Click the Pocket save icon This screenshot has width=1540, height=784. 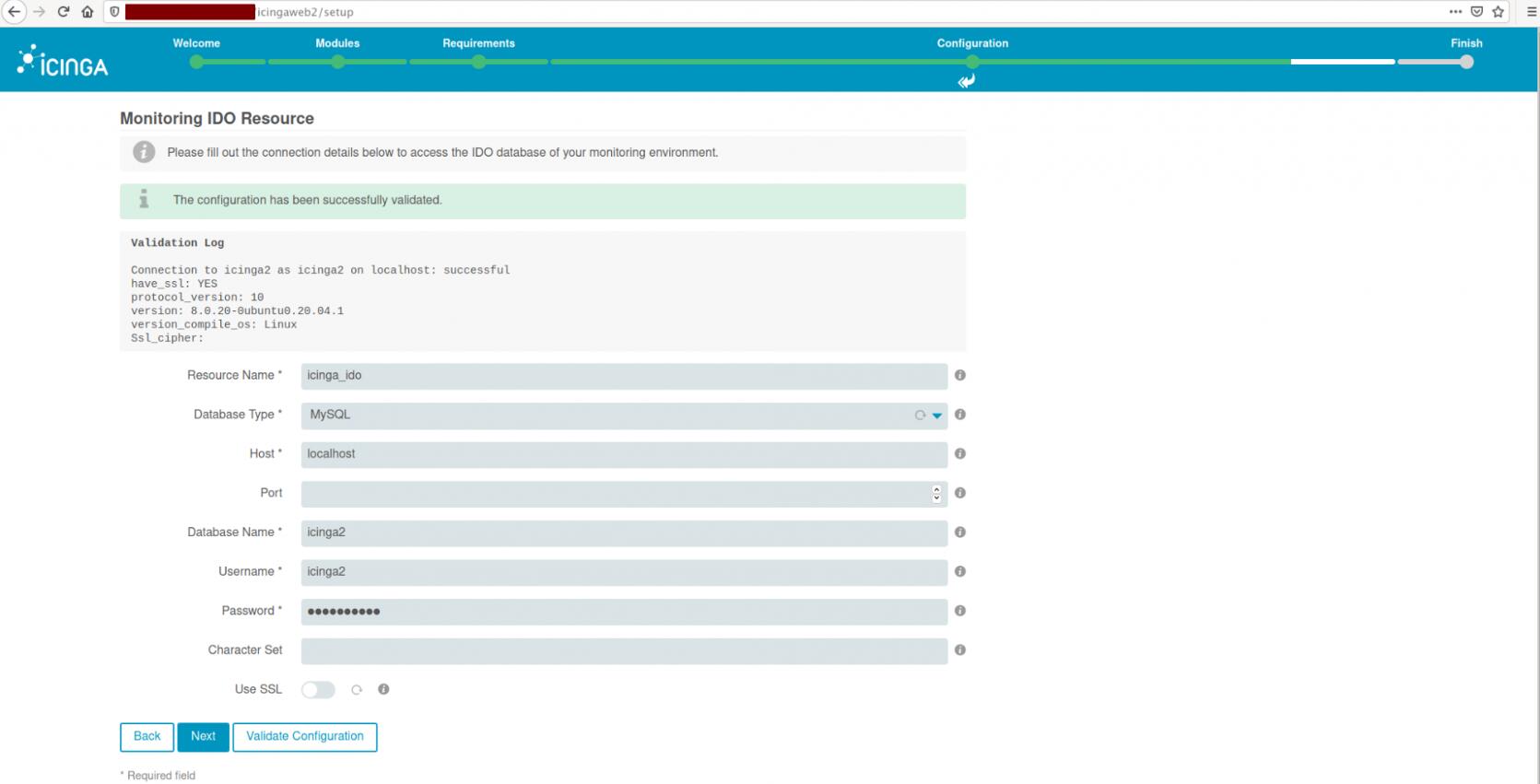click(1476, 12)
